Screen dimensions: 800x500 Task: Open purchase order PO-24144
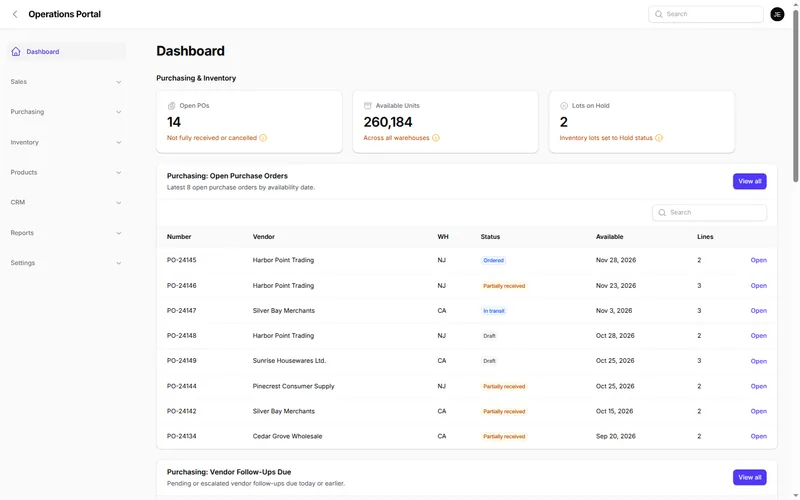click(x=759, y=386)
